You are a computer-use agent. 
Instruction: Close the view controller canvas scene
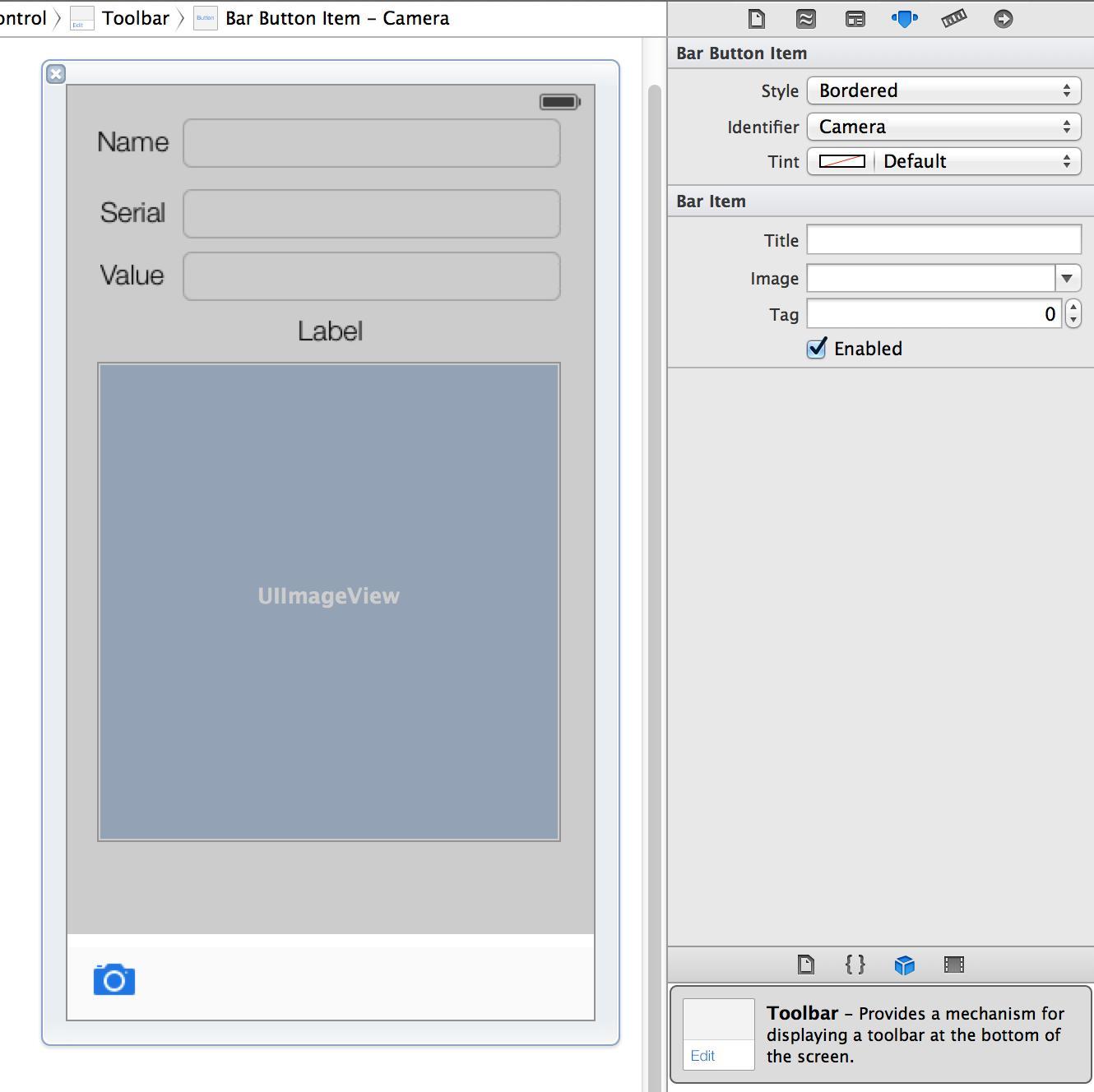pos(56,74)
